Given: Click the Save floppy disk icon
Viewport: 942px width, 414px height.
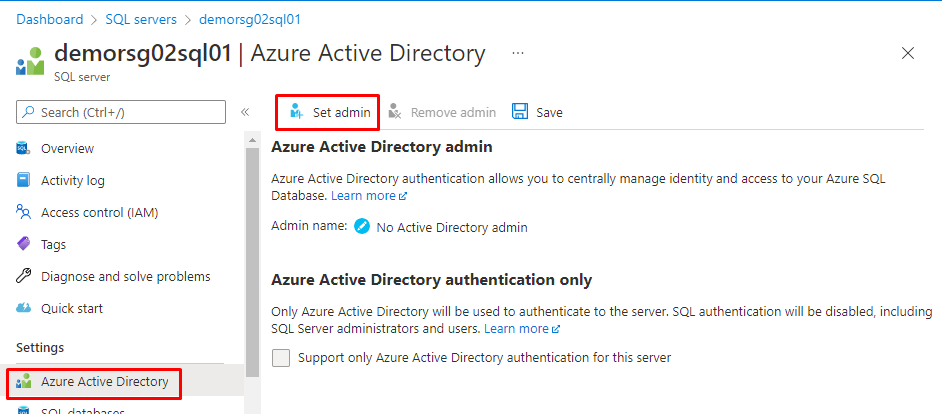Looking at the screenshot, I should tap(520, 112).
